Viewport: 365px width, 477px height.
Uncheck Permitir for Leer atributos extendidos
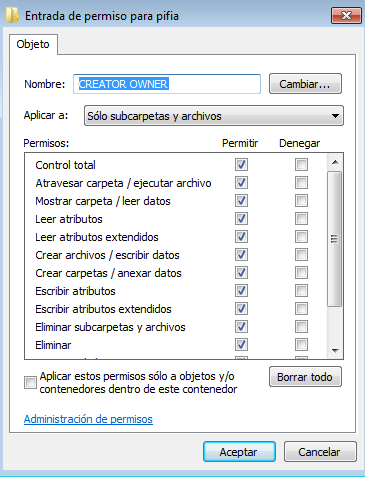point(241,236)
